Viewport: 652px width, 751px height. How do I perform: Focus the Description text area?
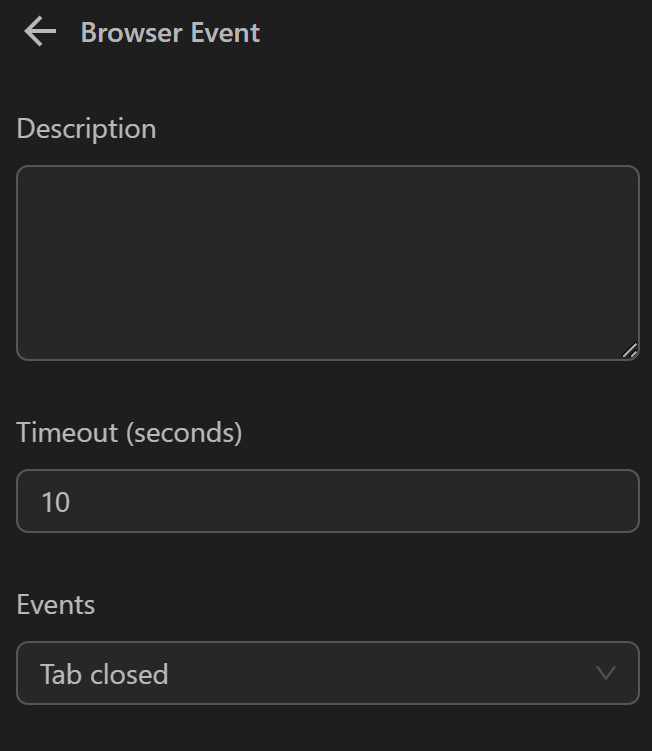pyautogui.click(x=327, y=262)
